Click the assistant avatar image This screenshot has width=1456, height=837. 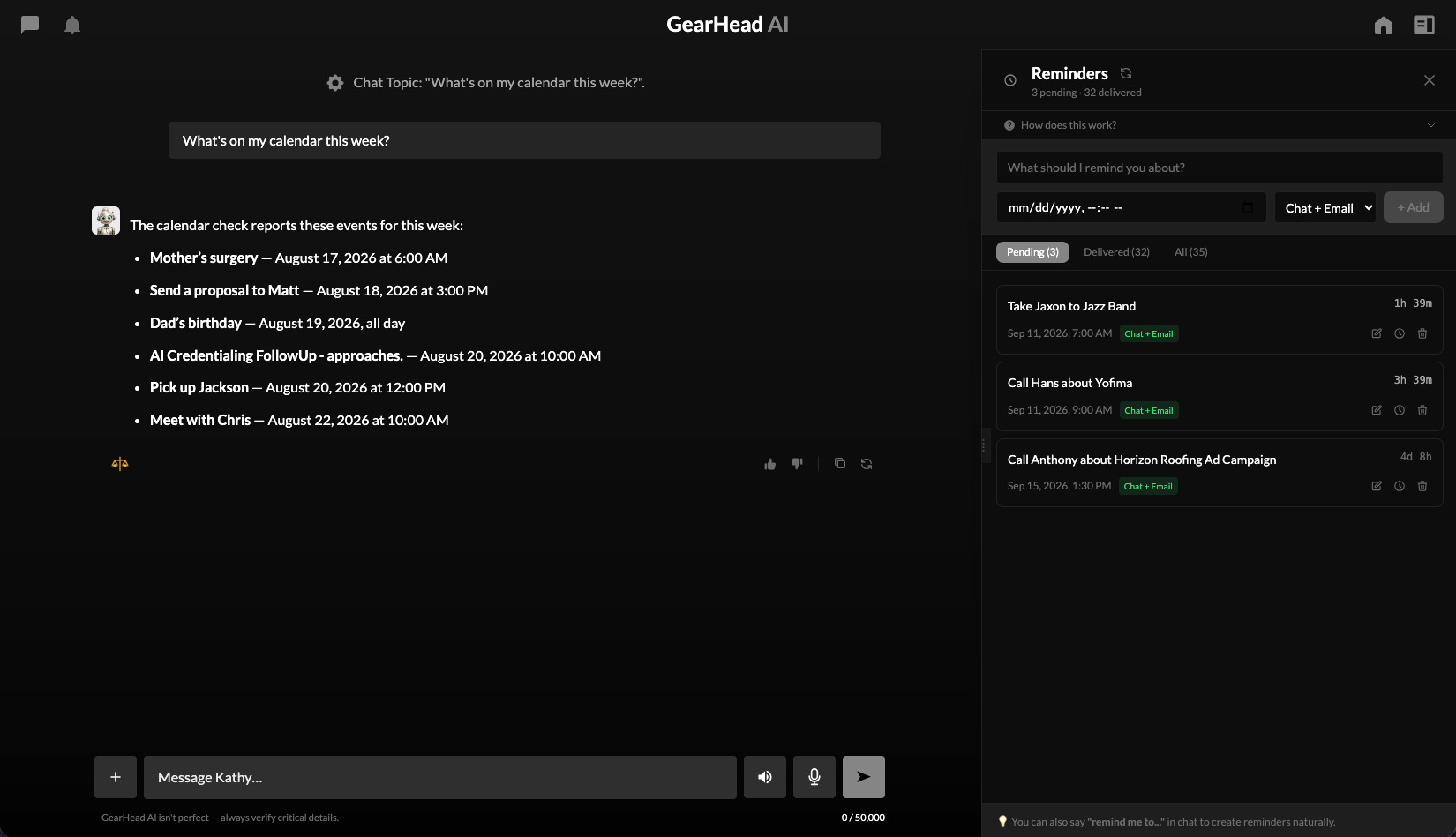click(106, 220)
